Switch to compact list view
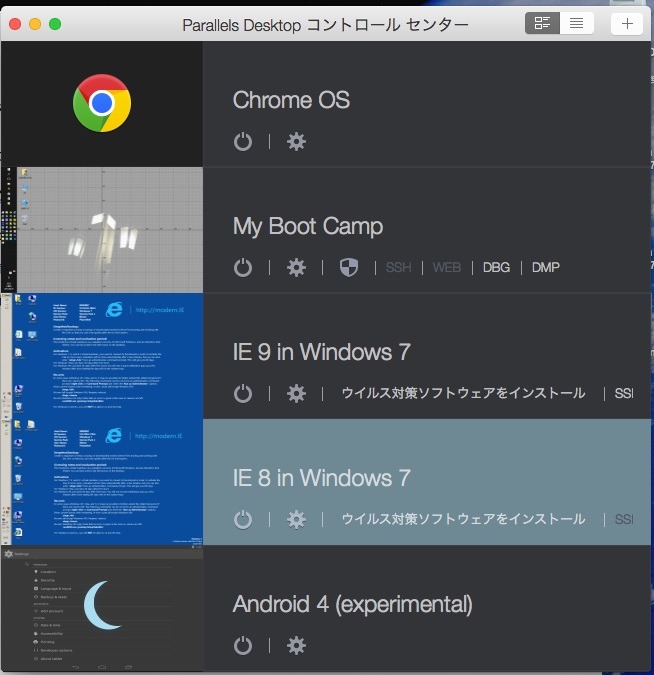 (577, 23)
